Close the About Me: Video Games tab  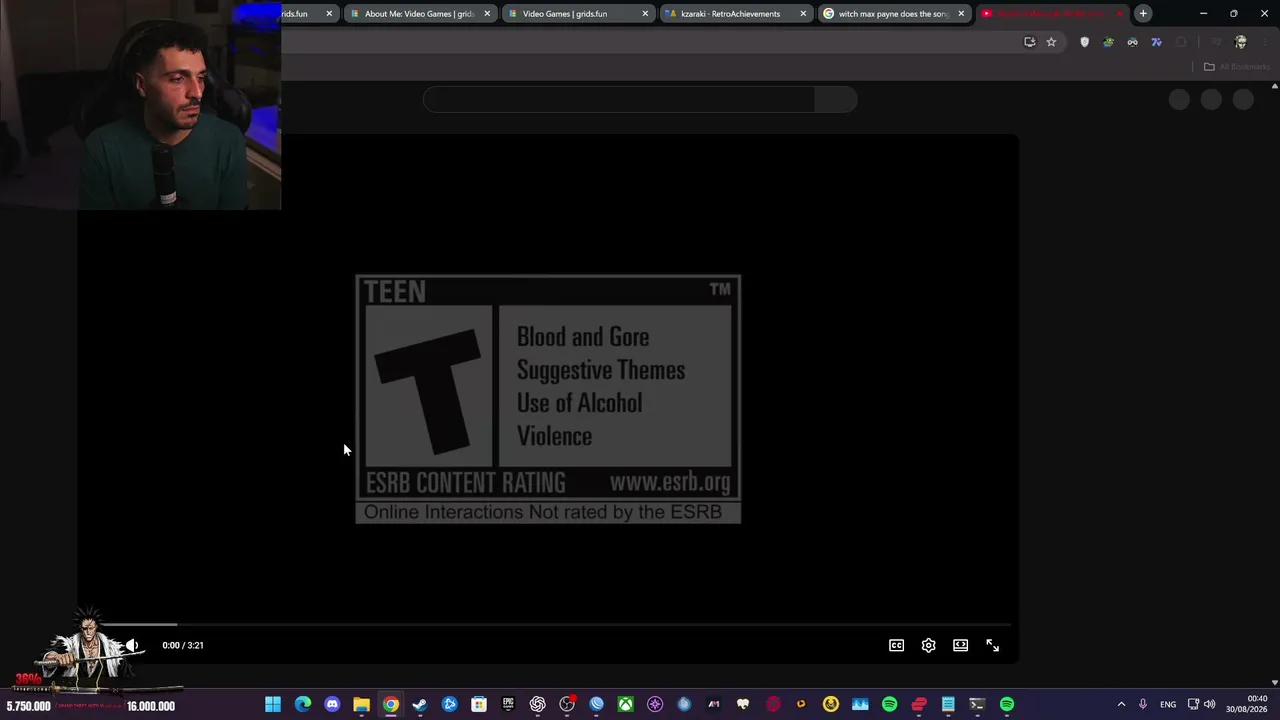(487, 14)
